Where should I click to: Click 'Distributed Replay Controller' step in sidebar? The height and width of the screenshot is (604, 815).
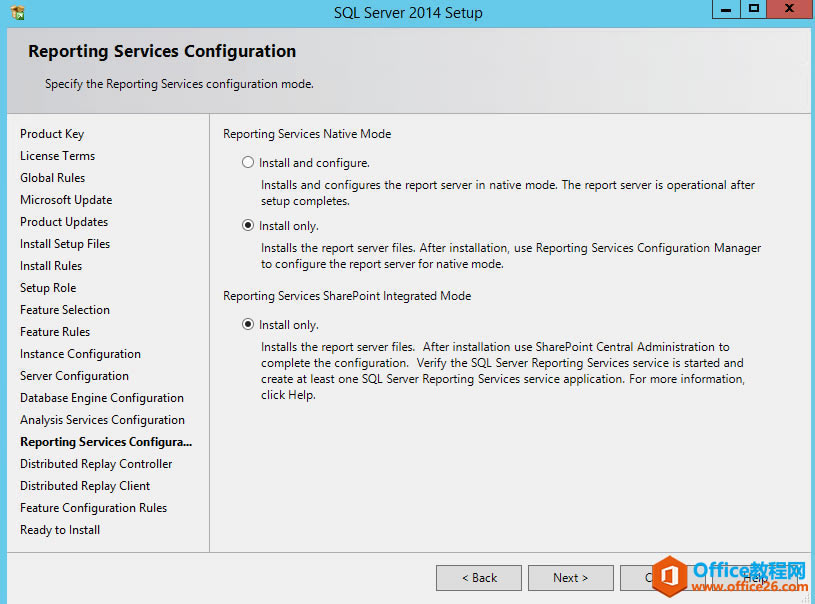pyautogui.click(x=96, y=464)
